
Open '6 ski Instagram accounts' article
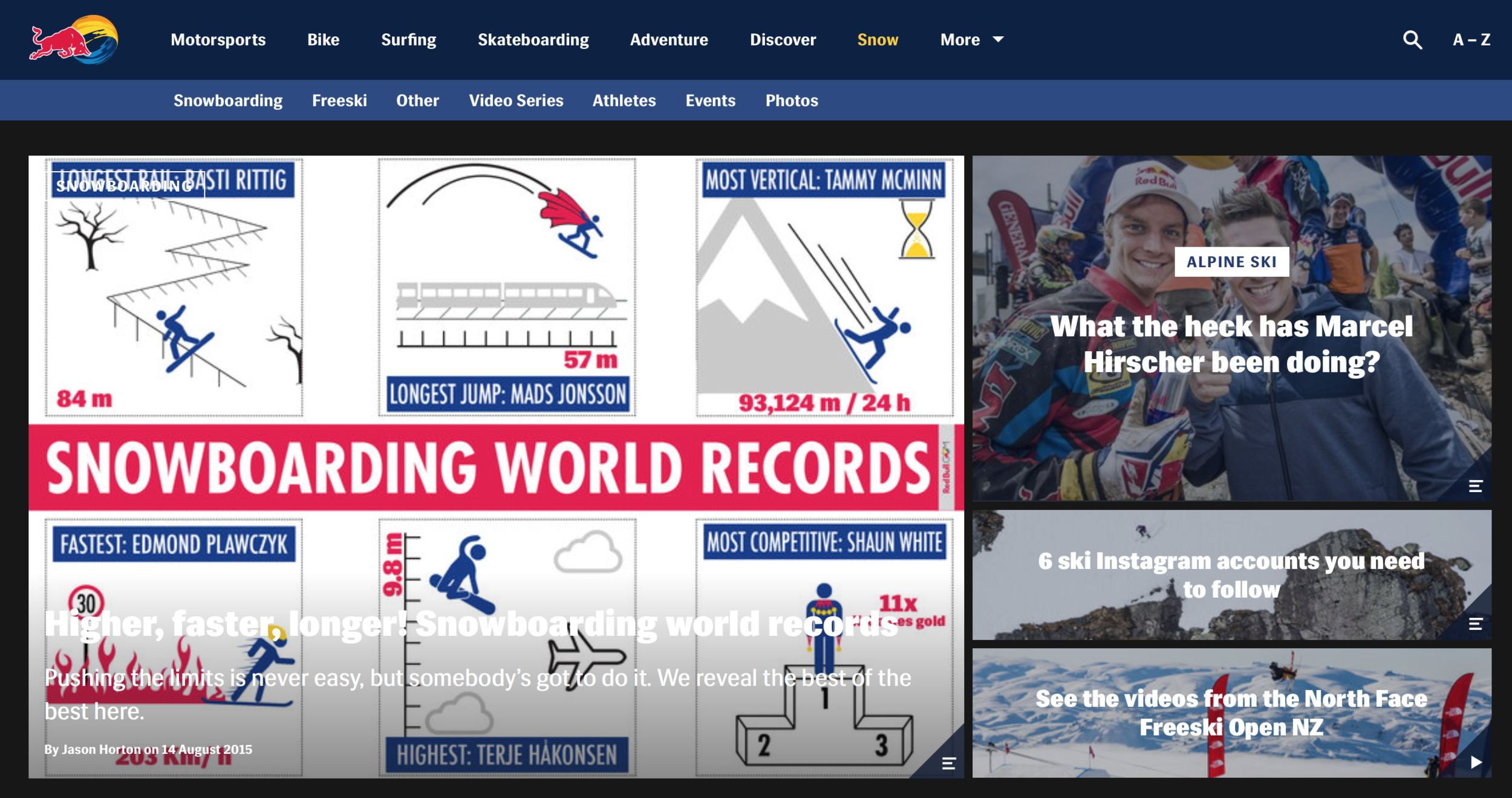1231,575
